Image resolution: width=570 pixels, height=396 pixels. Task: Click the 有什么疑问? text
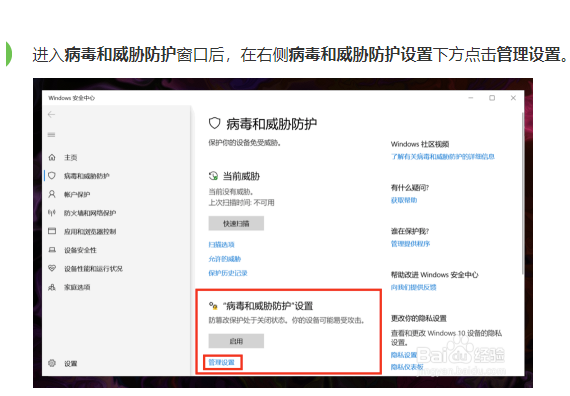pos(410,188)
